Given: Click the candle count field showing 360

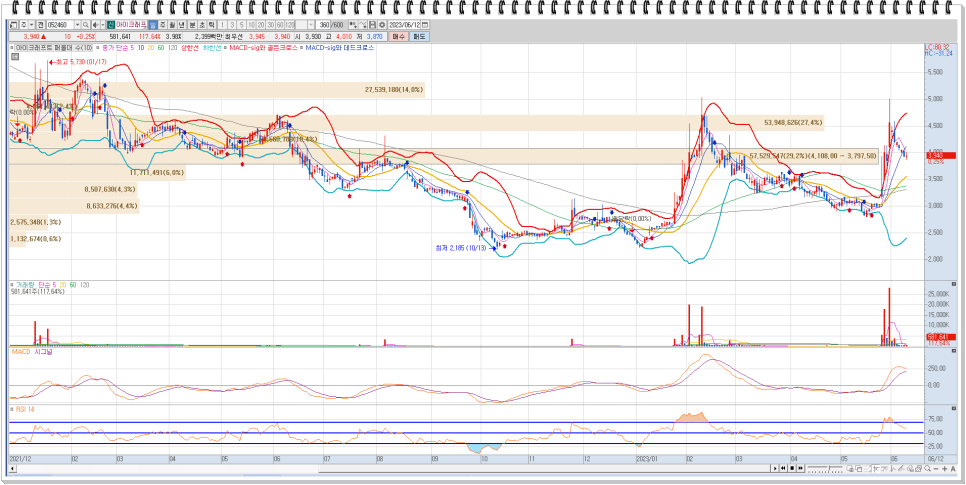Looking at the screenshot, I should [x=323, y=25].
